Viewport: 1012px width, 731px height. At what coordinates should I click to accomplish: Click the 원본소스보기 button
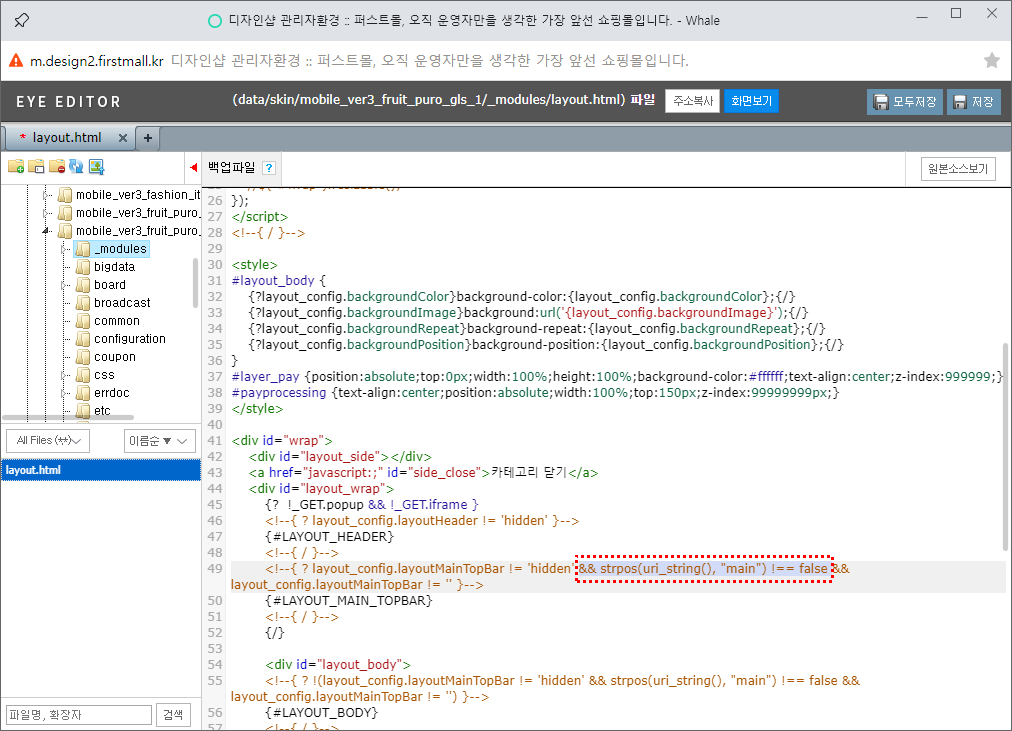point(958,169)
